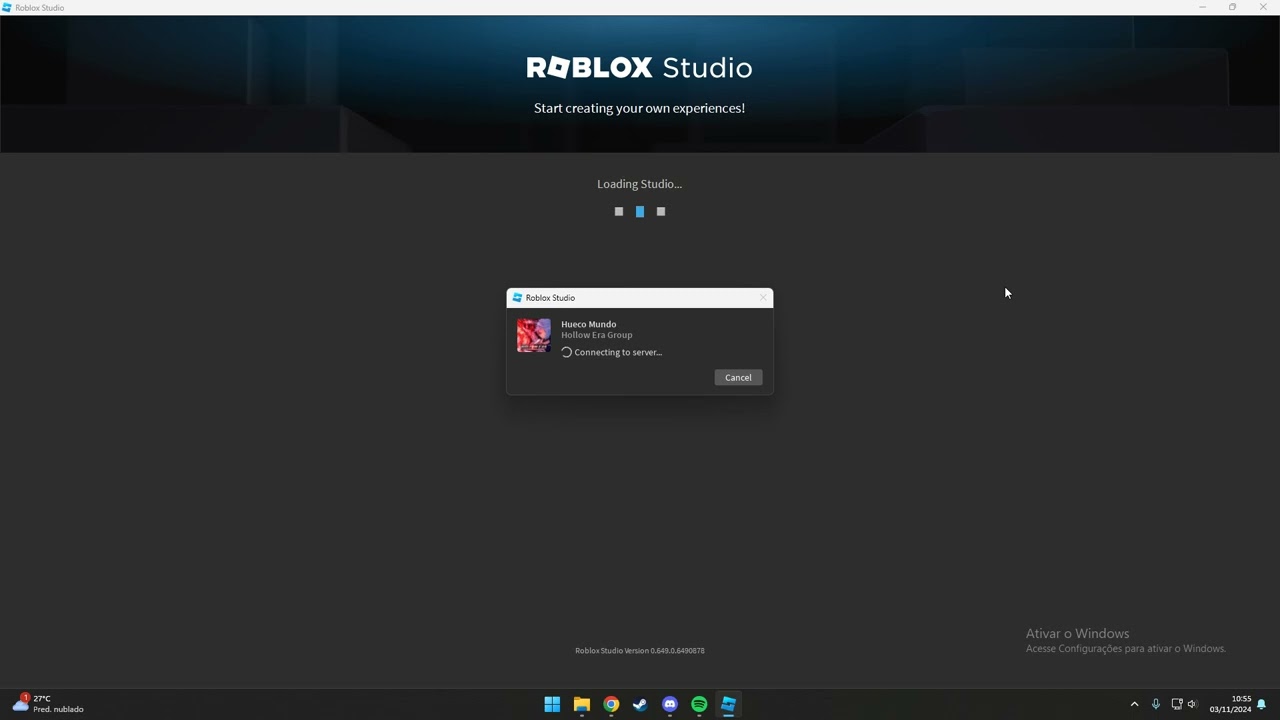Click the Roblox Studio version number text
This screenshot has width=1280, height=720.
[639, 650]
